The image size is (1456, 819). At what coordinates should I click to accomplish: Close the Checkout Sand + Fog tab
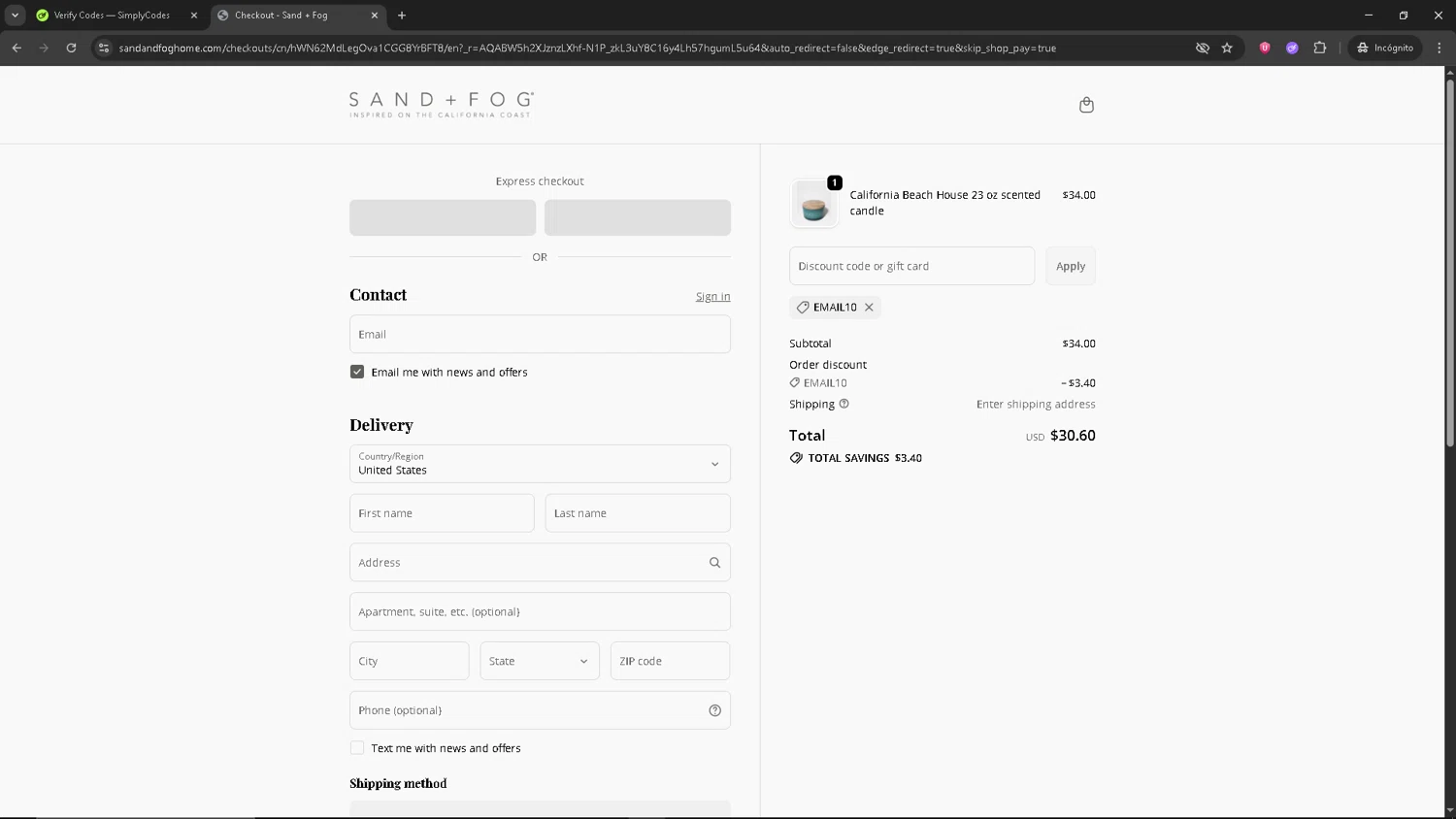tap(375, 16)
